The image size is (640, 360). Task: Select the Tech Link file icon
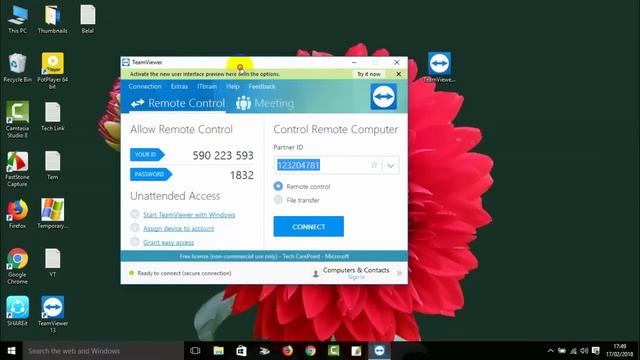click(x=53, y=116)
